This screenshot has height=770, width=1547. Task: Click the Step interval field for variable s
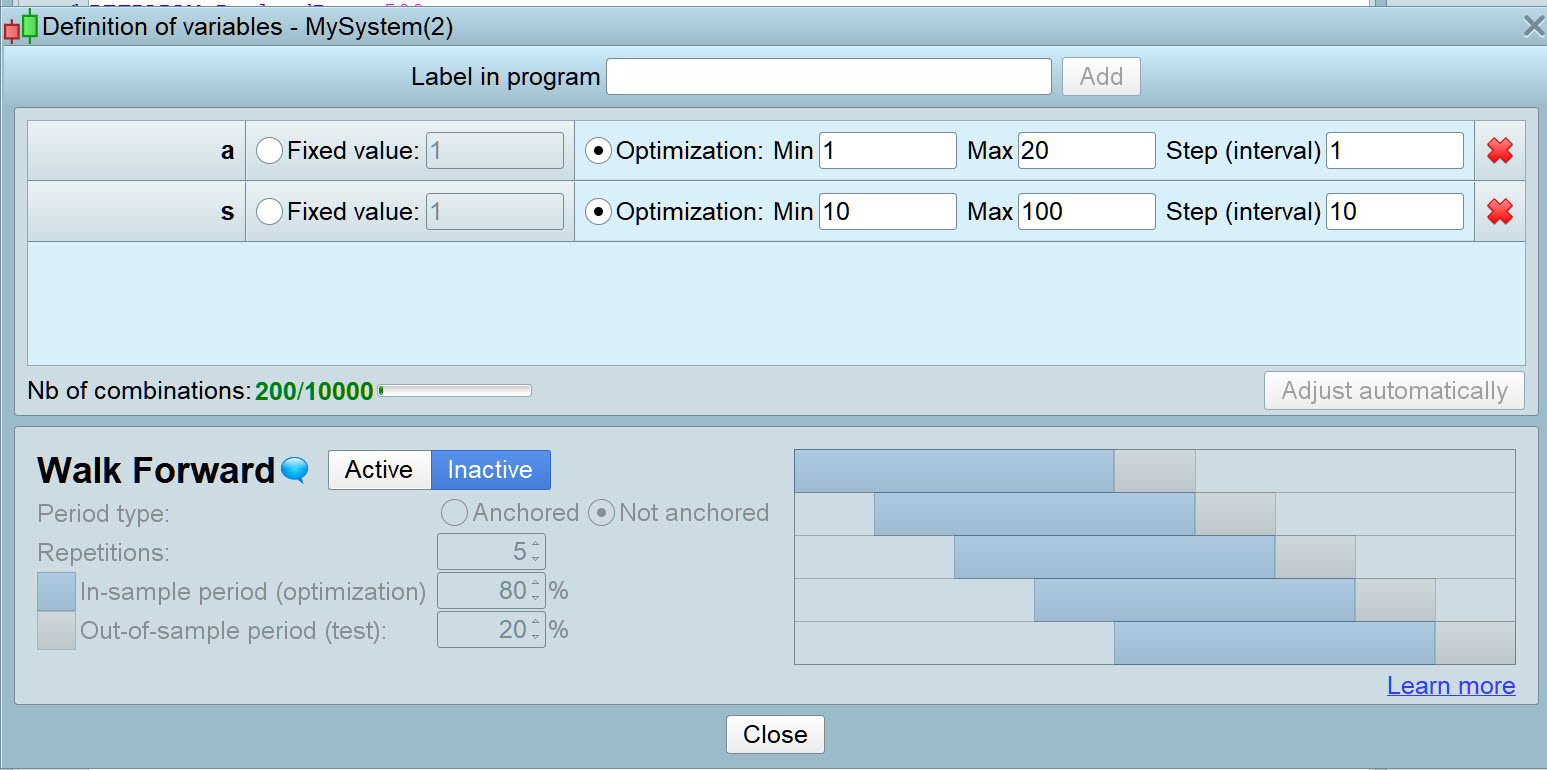pyautogui.click(x=1394, y=212)
